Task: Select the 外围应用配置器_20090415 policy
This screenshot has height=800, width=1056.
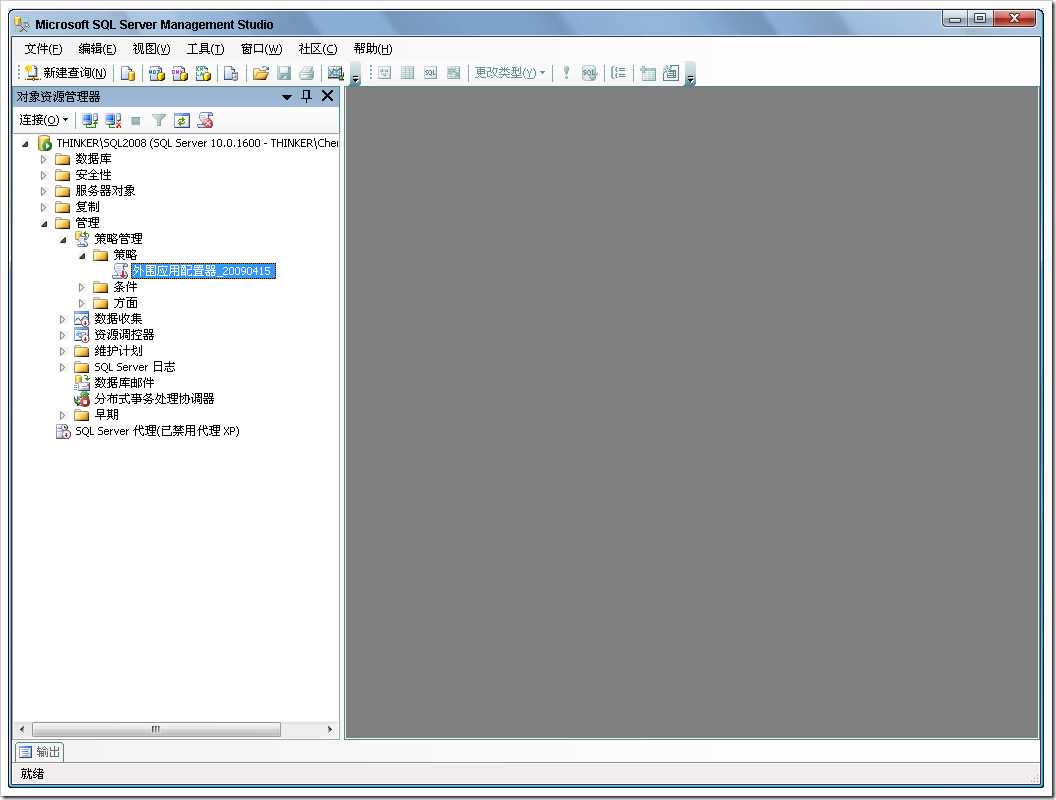Action: coord(203,271)
